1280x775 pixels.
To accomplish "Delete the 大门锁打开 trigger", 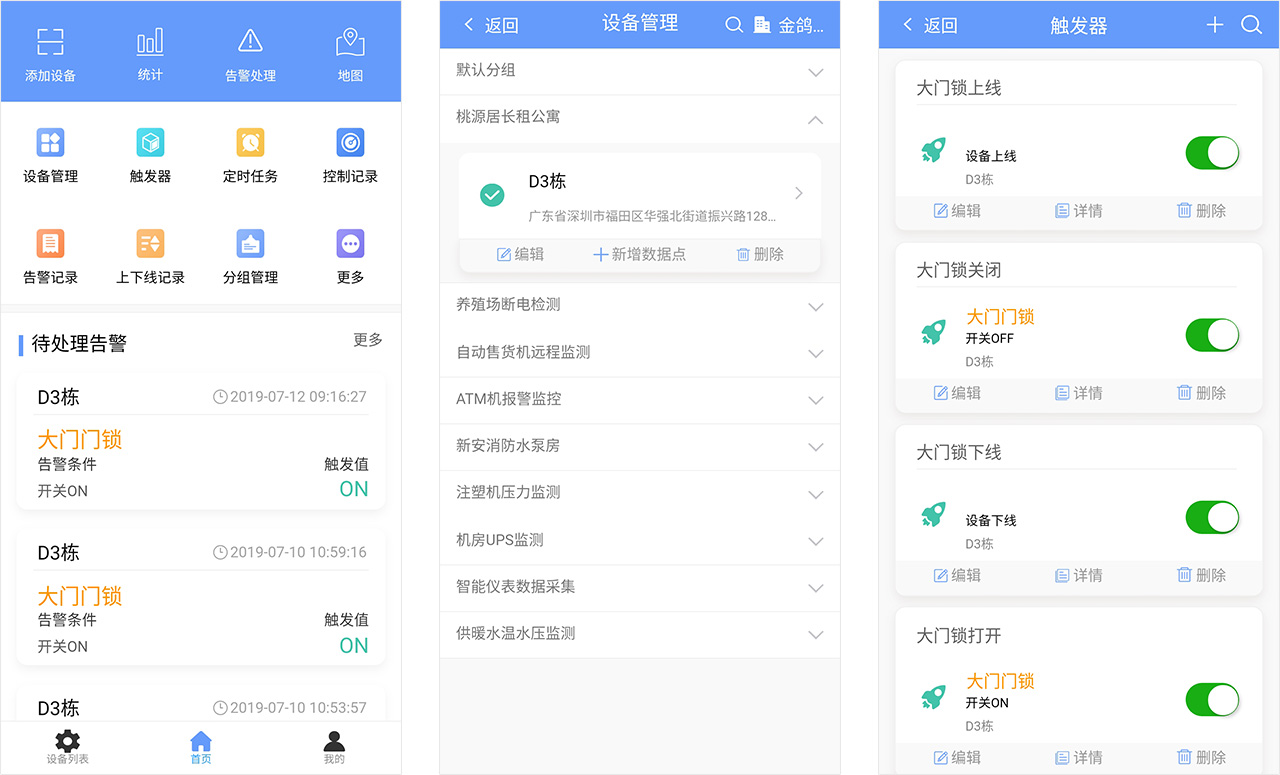I will tap(1202, 757).
